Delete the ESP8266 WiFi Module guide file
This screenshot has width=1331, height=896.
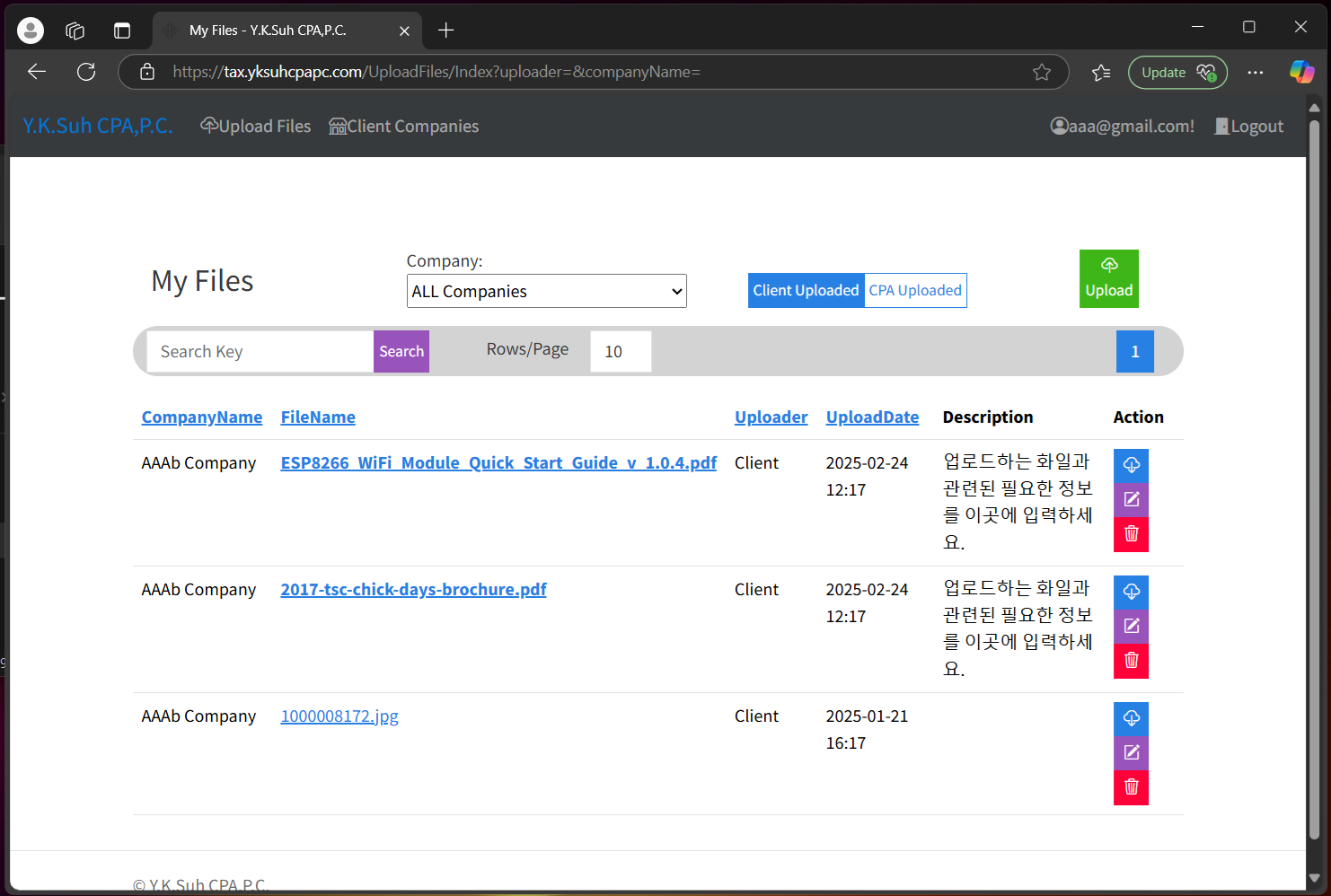(x=1131, y=534)
